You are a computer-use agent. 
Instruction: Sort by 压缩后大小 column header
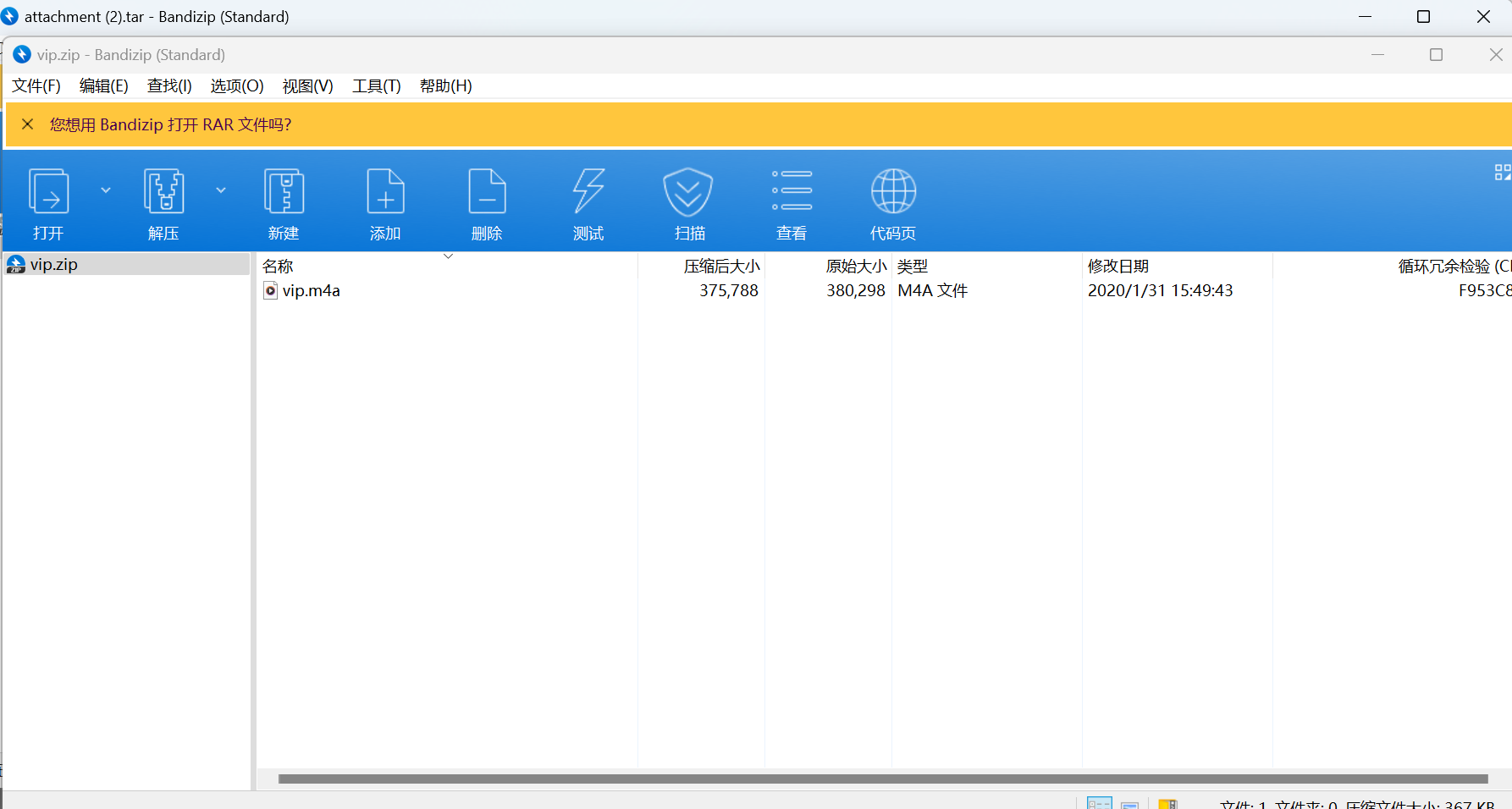point(722,267)
